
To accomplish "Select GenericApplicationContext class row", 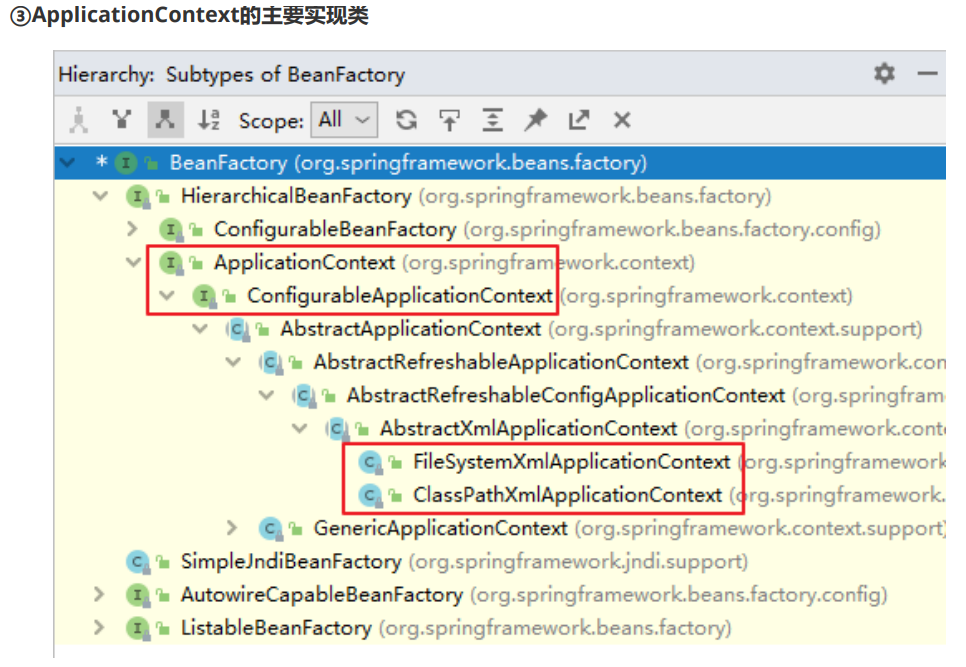I will 500,528.
